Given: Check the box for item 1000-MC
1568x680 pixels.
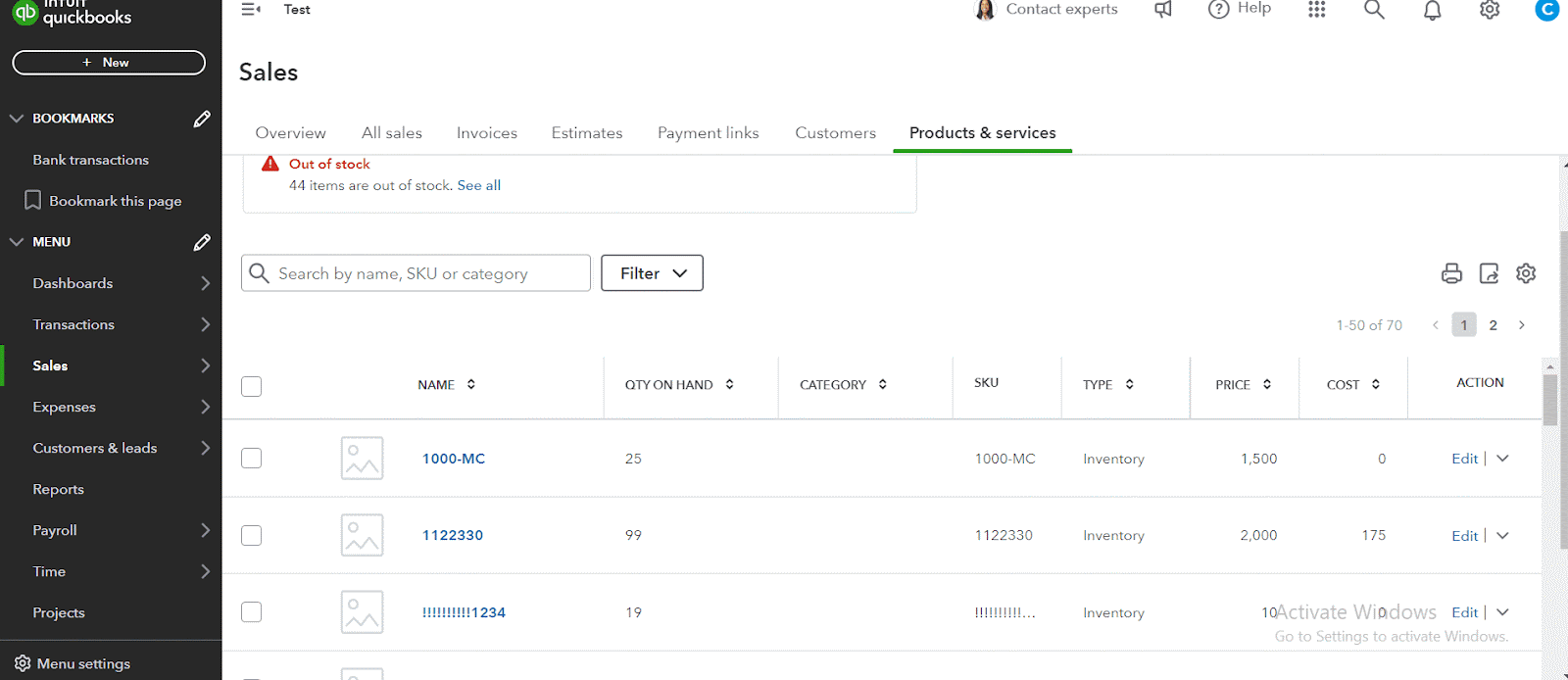Looking at the screenshot, I should (252, 459).
